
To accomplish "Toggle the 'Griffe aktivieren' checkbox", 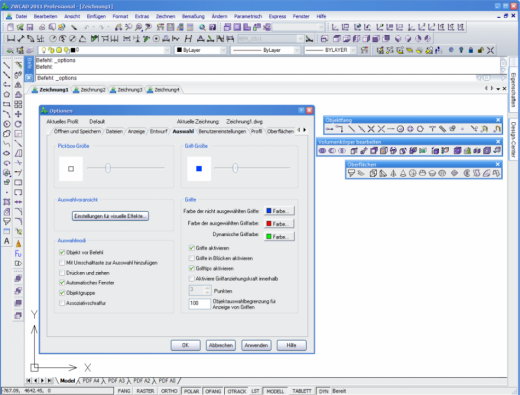I will 192,248.
